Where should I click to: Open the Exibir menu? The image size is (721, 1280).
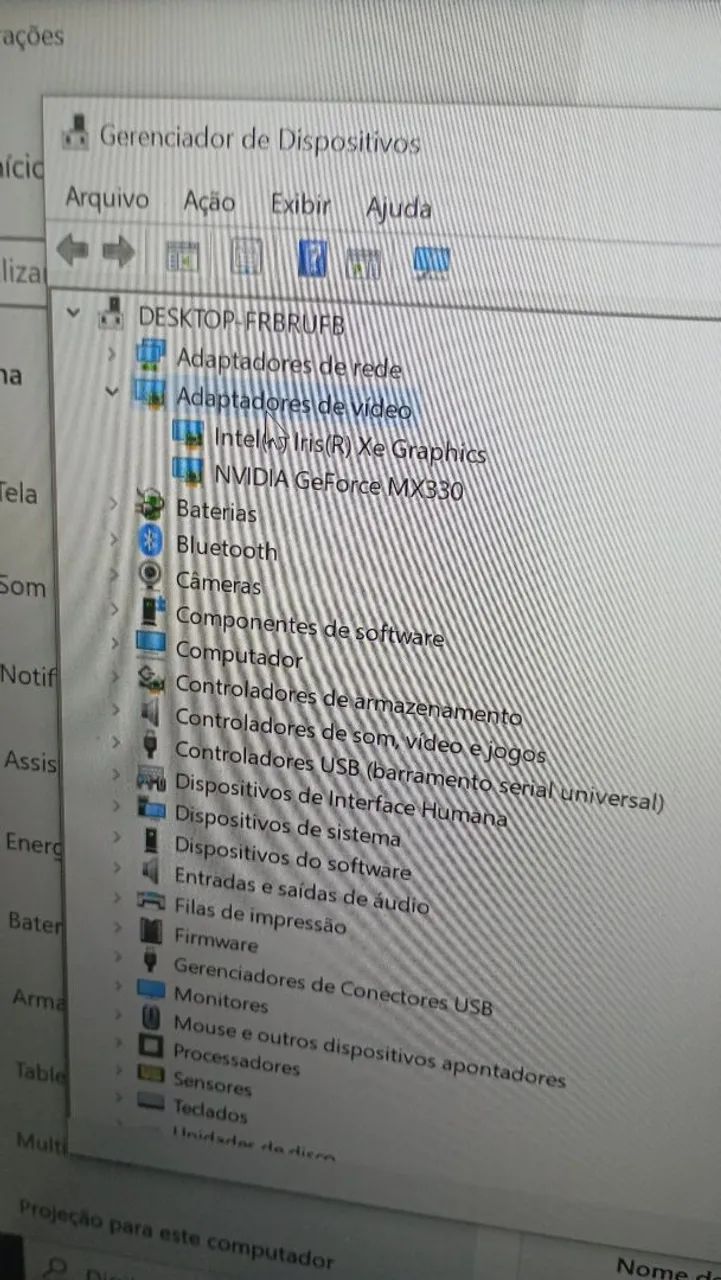300,205
